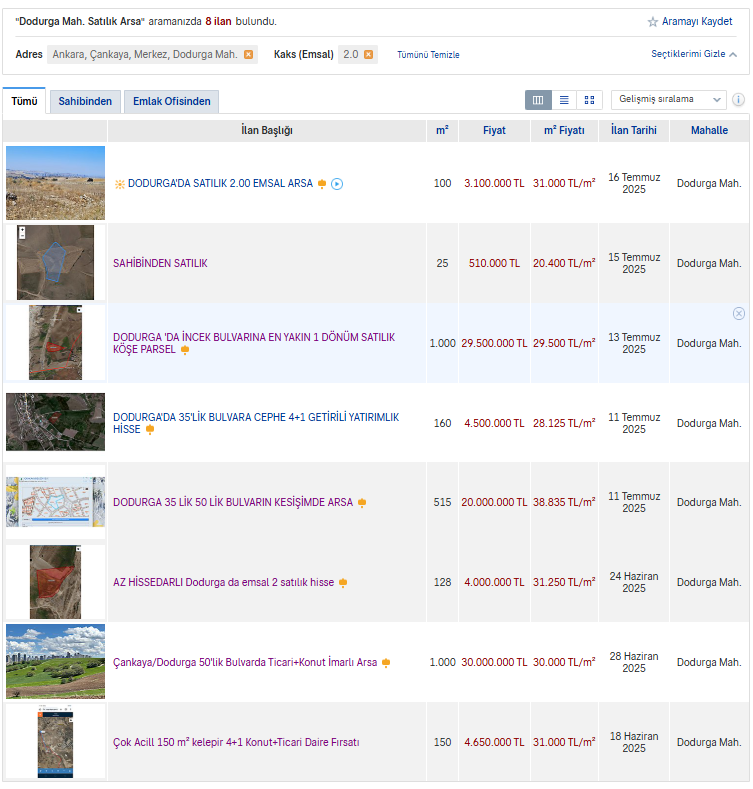
Task: Open the Gelişmiş sıralama dropdown
Action: 668,100
